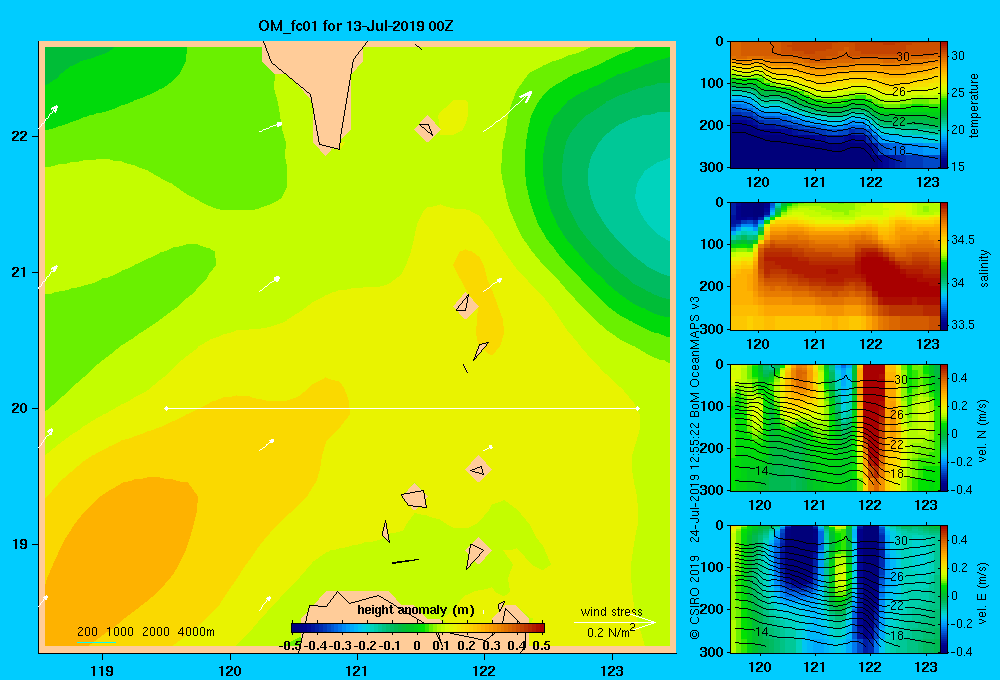The width and height of the screenshot is (1000, 680).
Task: Click the title OM_fc01 for 13-Jul-2019 00Z
Action: (x=355, y=26)
